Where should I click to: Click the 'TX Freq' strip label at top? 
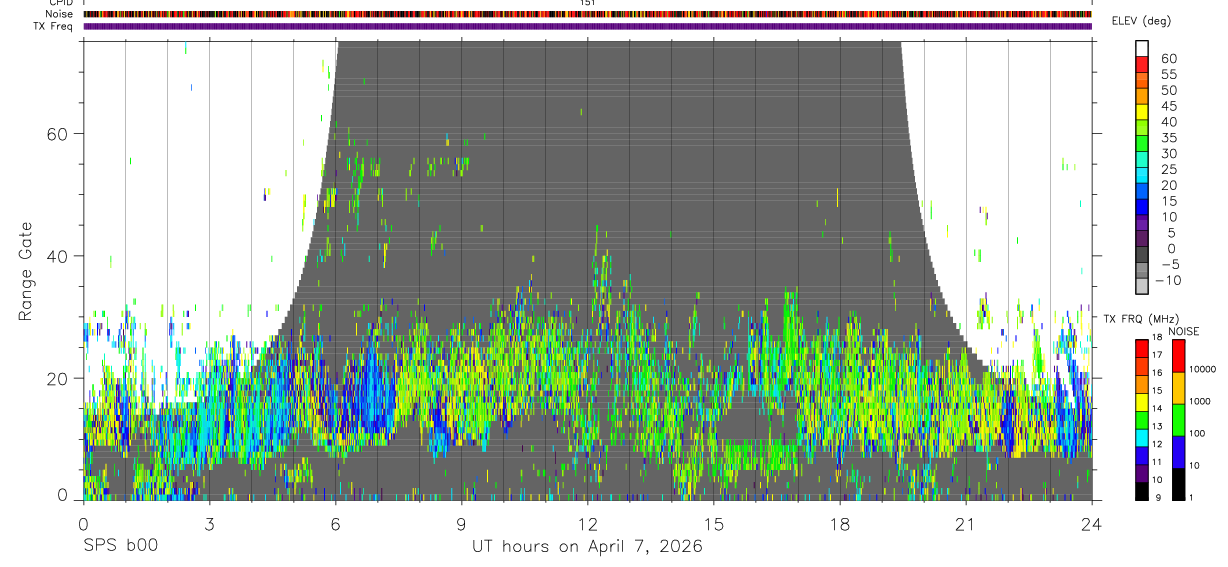pos(53,26)
